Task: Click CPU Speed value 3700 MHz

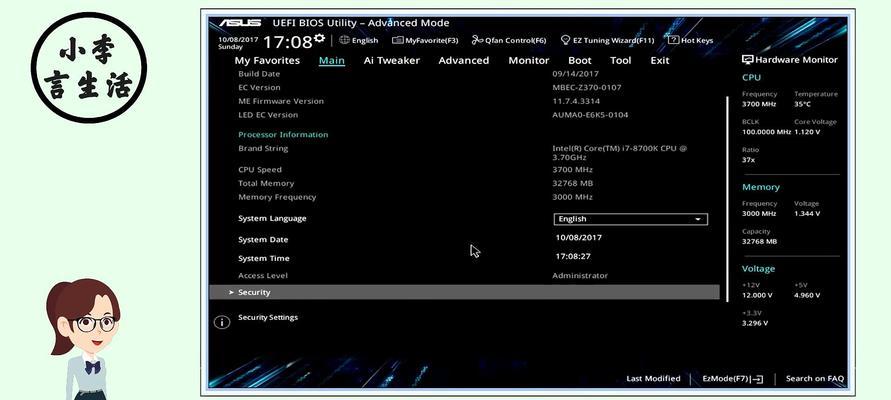Action: (x=572, y=169)
